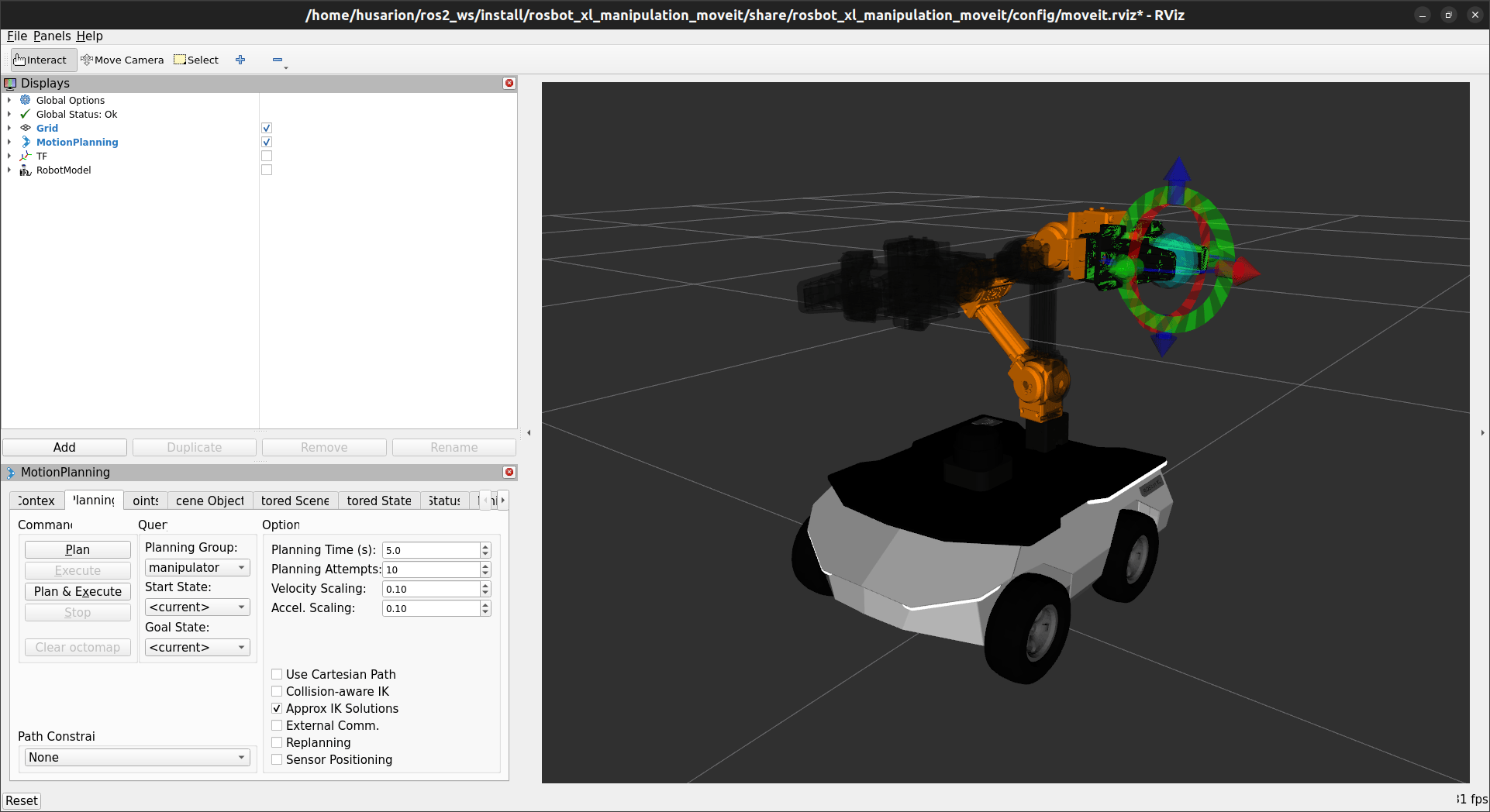This screenshot has width=1490, height=812.
Task: Expand the right side panel arrow
Action: [1482, 432]
